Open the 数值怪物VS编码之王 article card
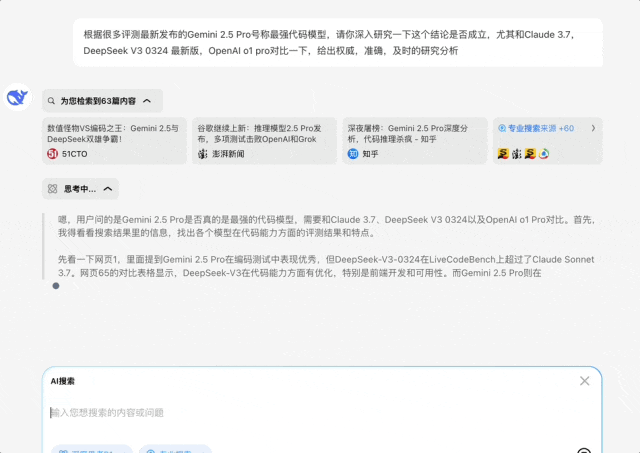The height and width of the screenshot is (453, 640). point(114,134)
